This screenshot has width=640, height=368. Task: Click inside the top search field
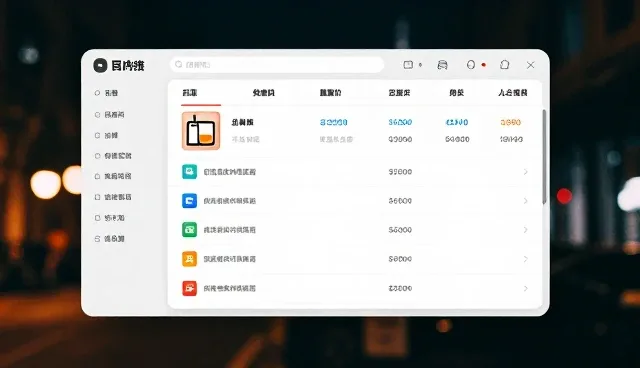[x=277, y=64]
